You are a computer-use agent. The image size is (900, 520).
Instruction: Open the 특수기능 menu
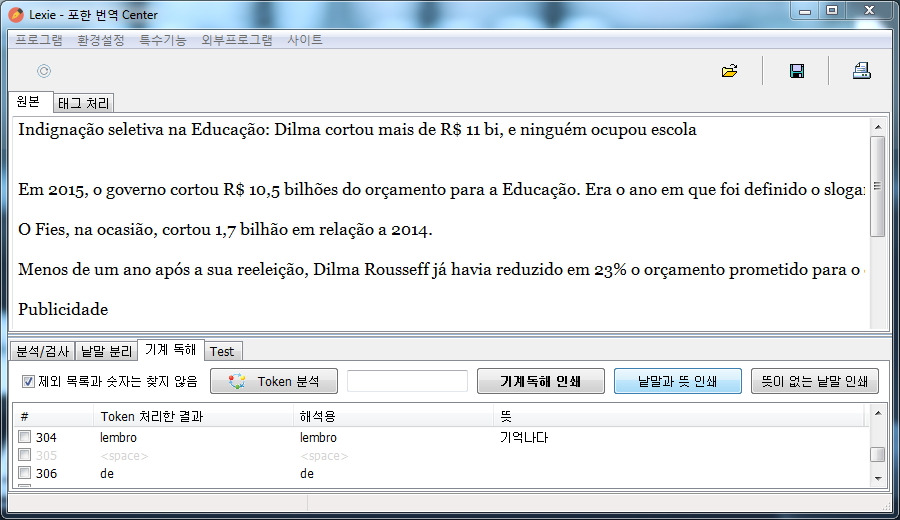click(163, 40)
